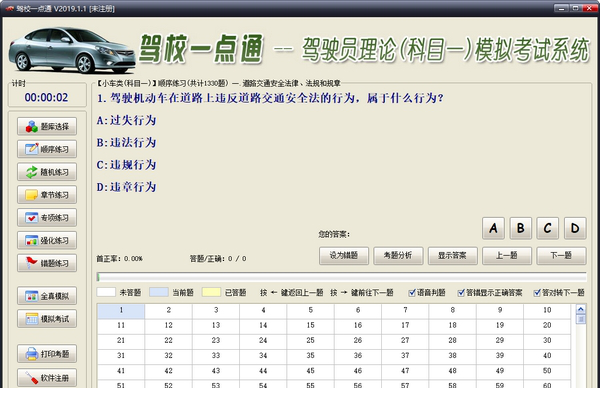
Task: Jump to question 24 in grid
Action: point(263,341)
